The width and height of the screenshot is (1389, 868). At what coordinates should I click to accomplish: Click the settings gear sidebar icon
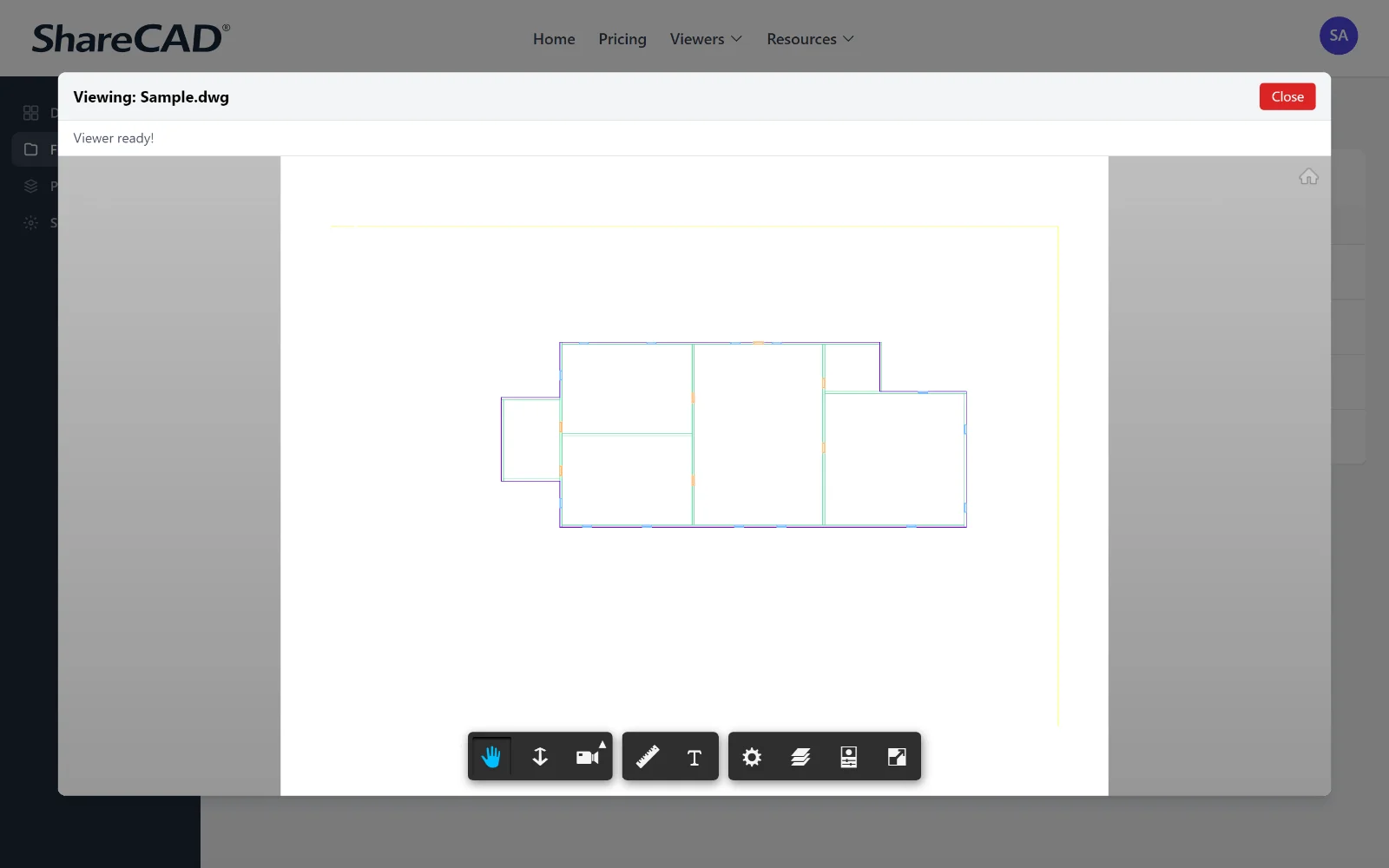tap(31, 223)
